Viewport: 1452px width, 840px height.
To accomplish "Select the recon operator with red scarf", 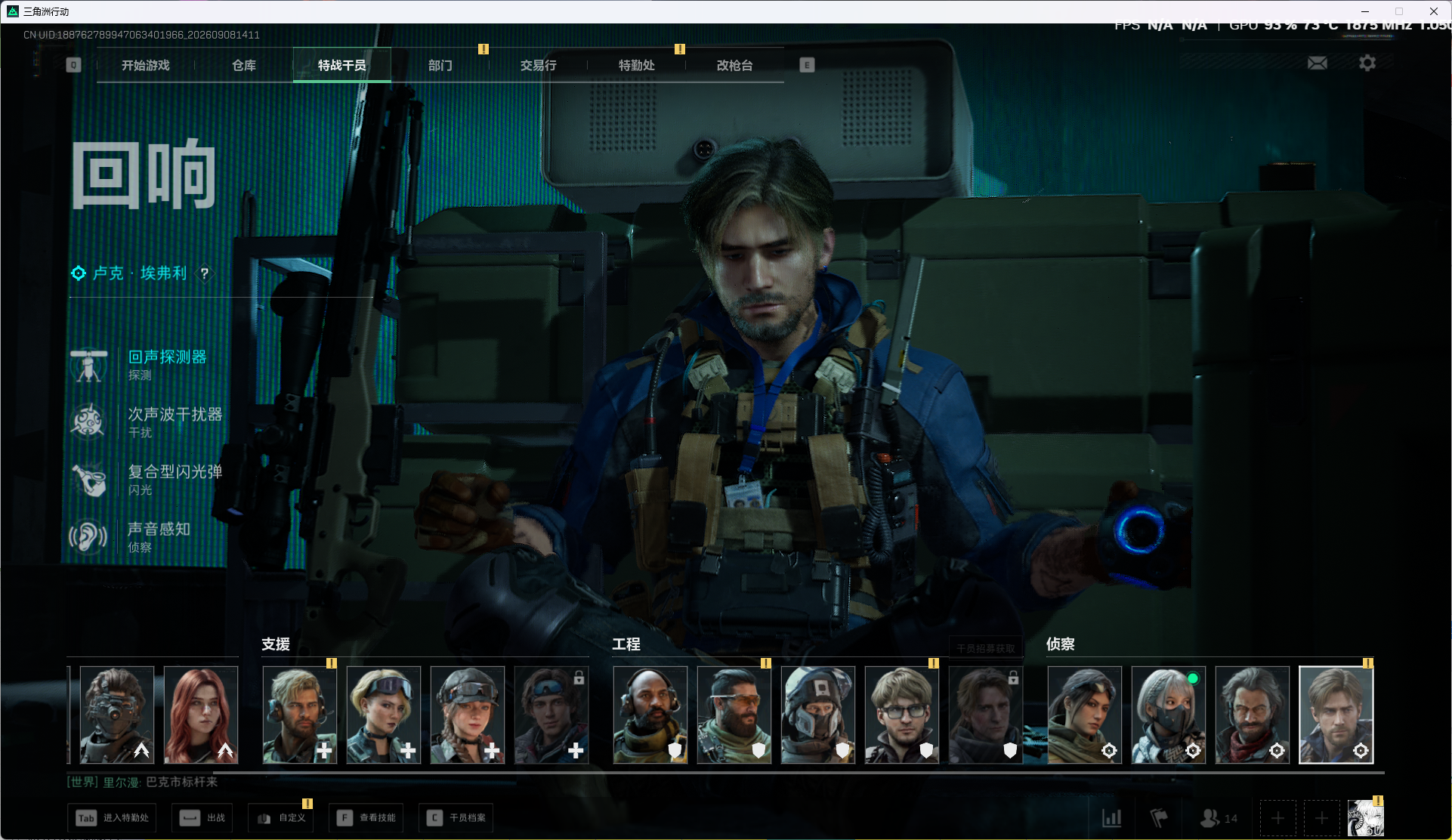I will (1253, 715).
